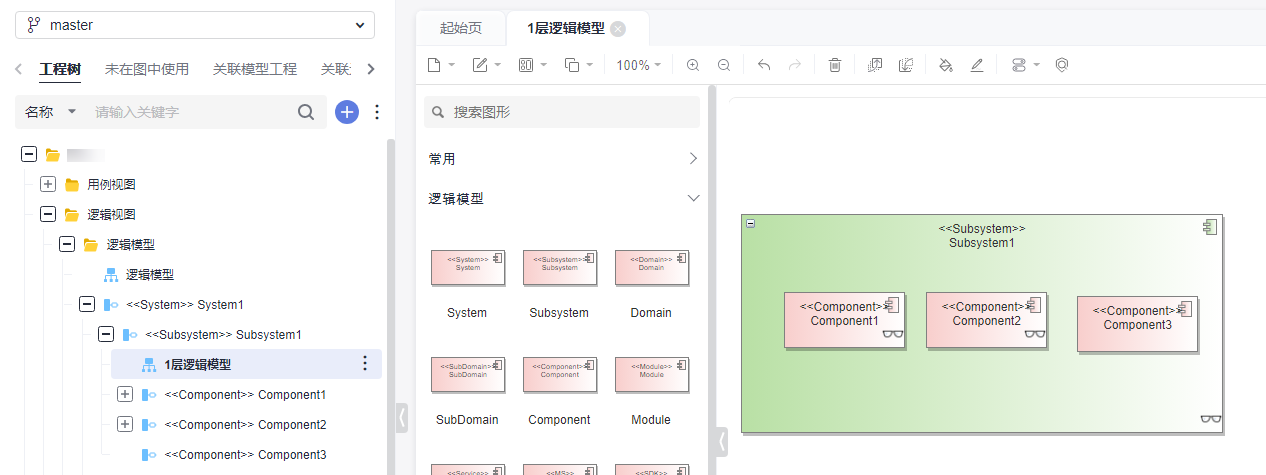1266x475 pixels.
Task: Select Component3 box on the canvas
Action: pyautogui.click(x=1138, y=324)
